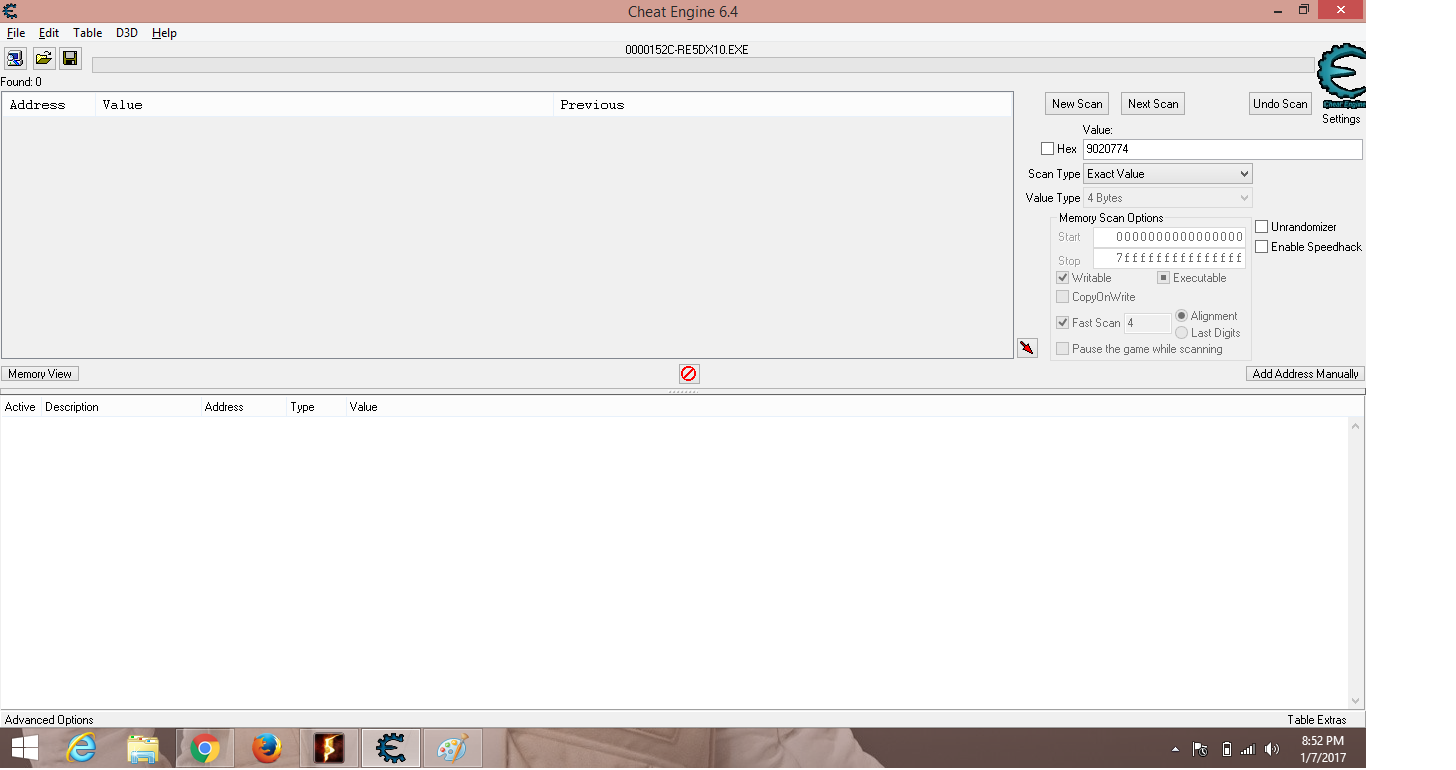Open File Explorer from taskbar
The height and width of the screenshot is (770, 1456).
143,748
